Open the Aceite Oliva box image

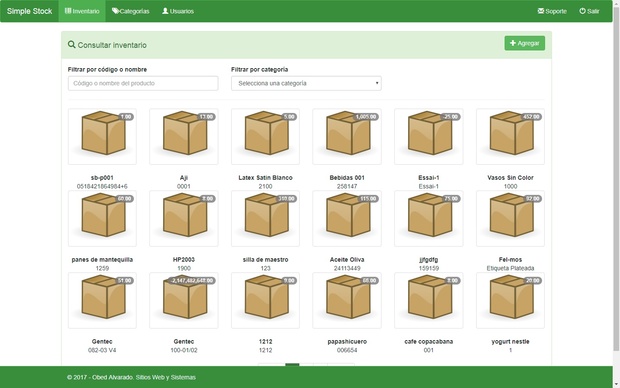point(347,218)
